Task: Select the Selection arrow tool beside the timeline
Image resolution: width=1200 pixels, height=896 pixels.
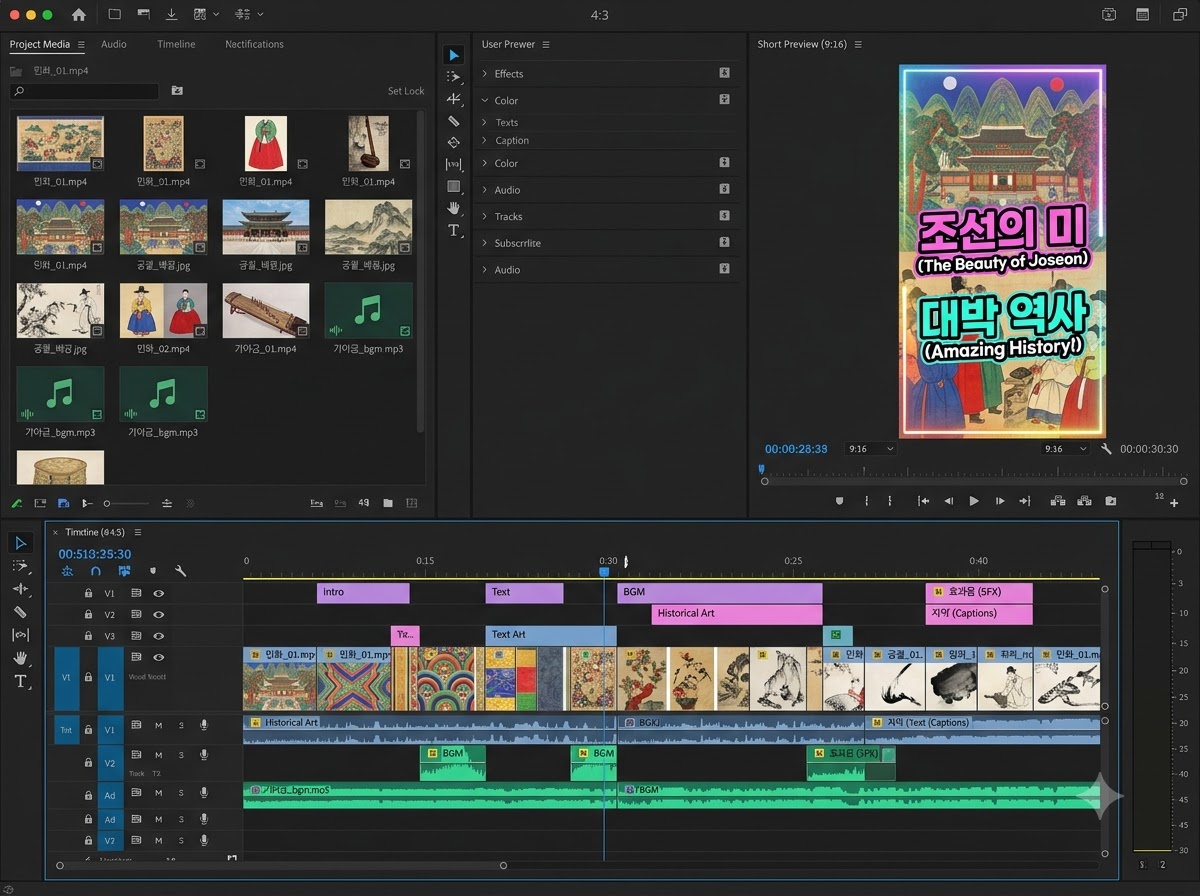Action: tap(21, 543)
